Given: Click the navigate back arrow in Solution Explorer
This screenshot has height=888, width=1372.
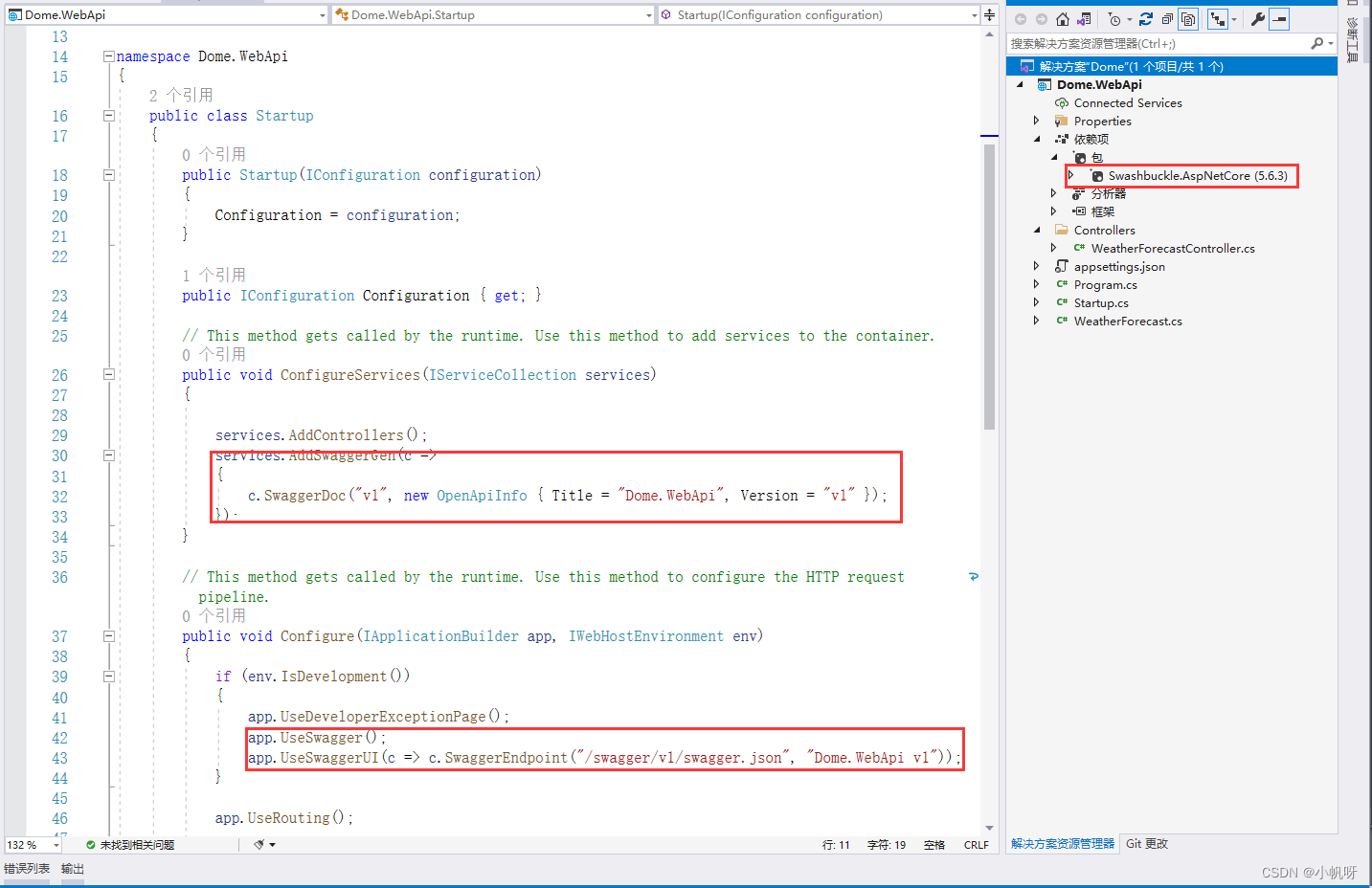Looking at the screenshot, I should pos(1020,18).
